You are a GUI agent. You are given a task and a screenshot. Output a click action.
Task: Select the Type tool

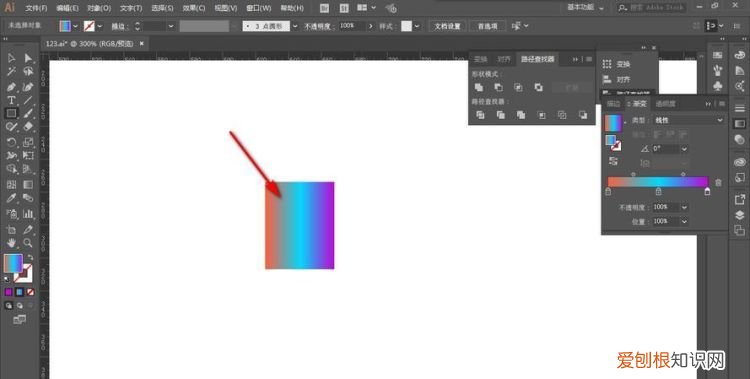point(11,100)
